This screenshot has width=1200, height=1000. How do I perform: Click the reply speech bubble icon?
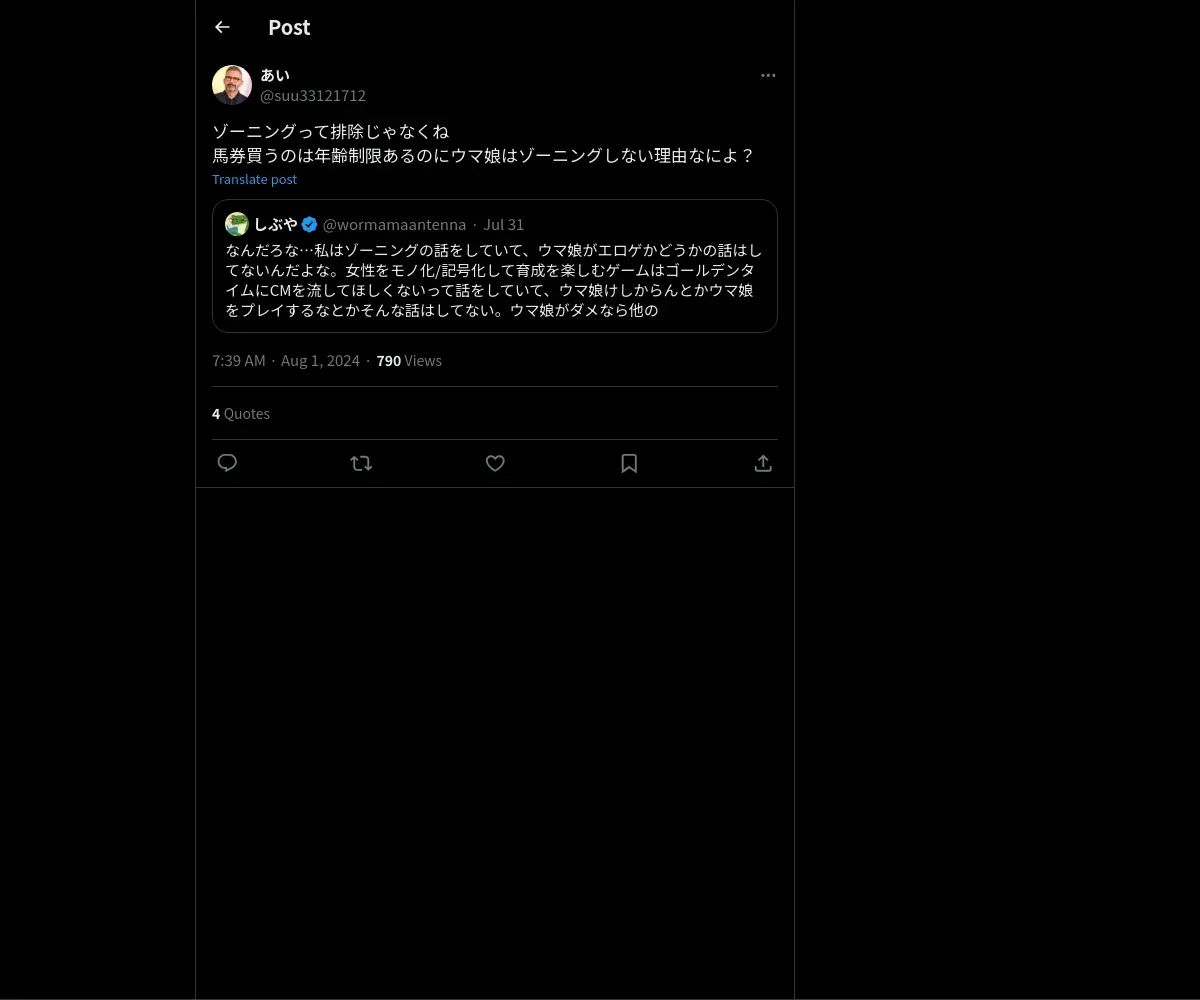[227, 463]
